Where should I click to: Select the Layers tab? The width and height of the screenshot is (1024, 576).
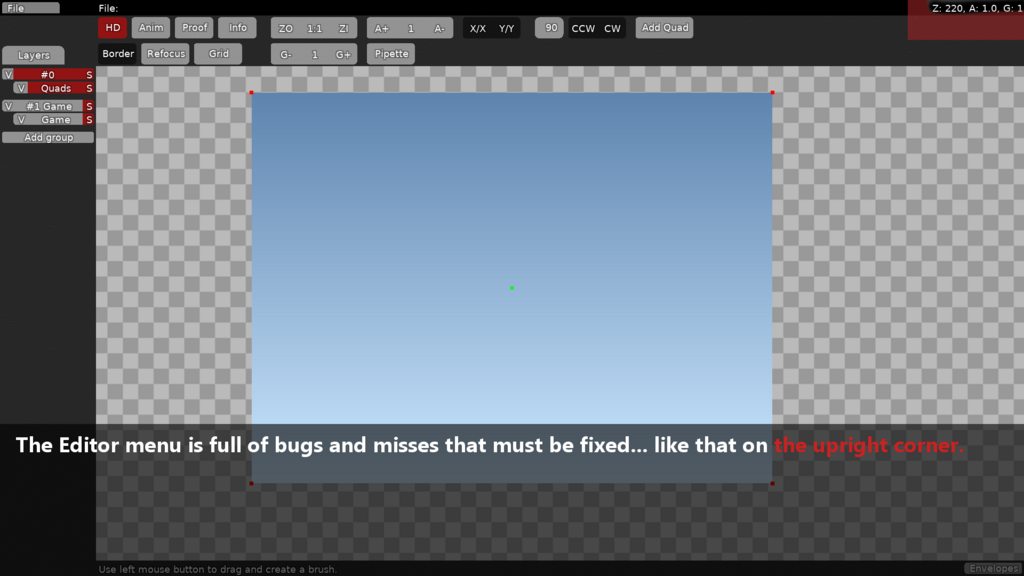pos(33,55)
